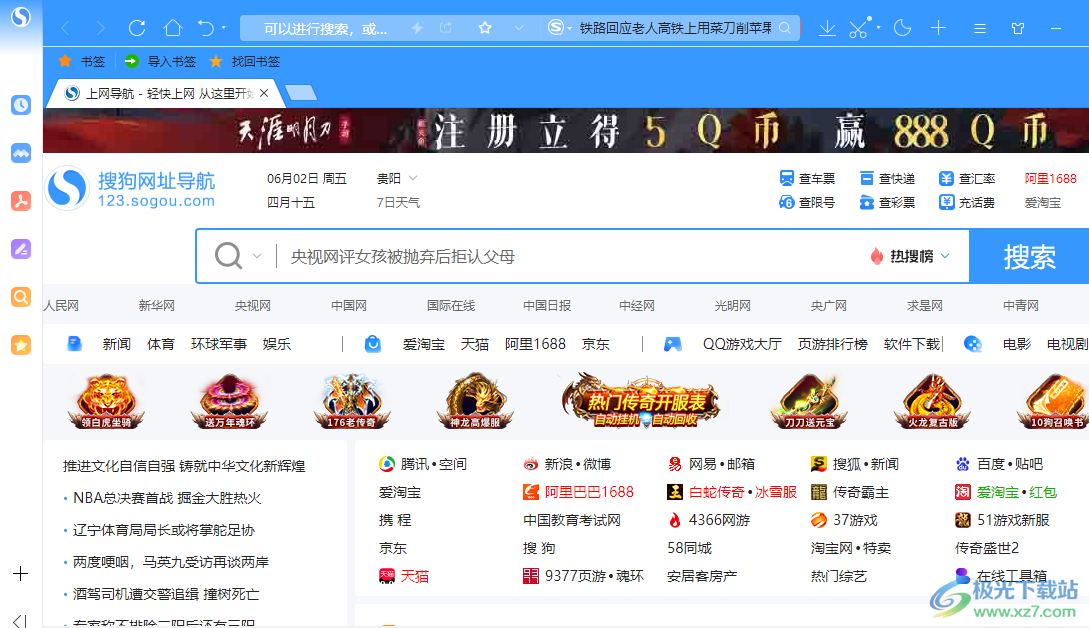Open the search engine selector dropdown

point(560,28)
